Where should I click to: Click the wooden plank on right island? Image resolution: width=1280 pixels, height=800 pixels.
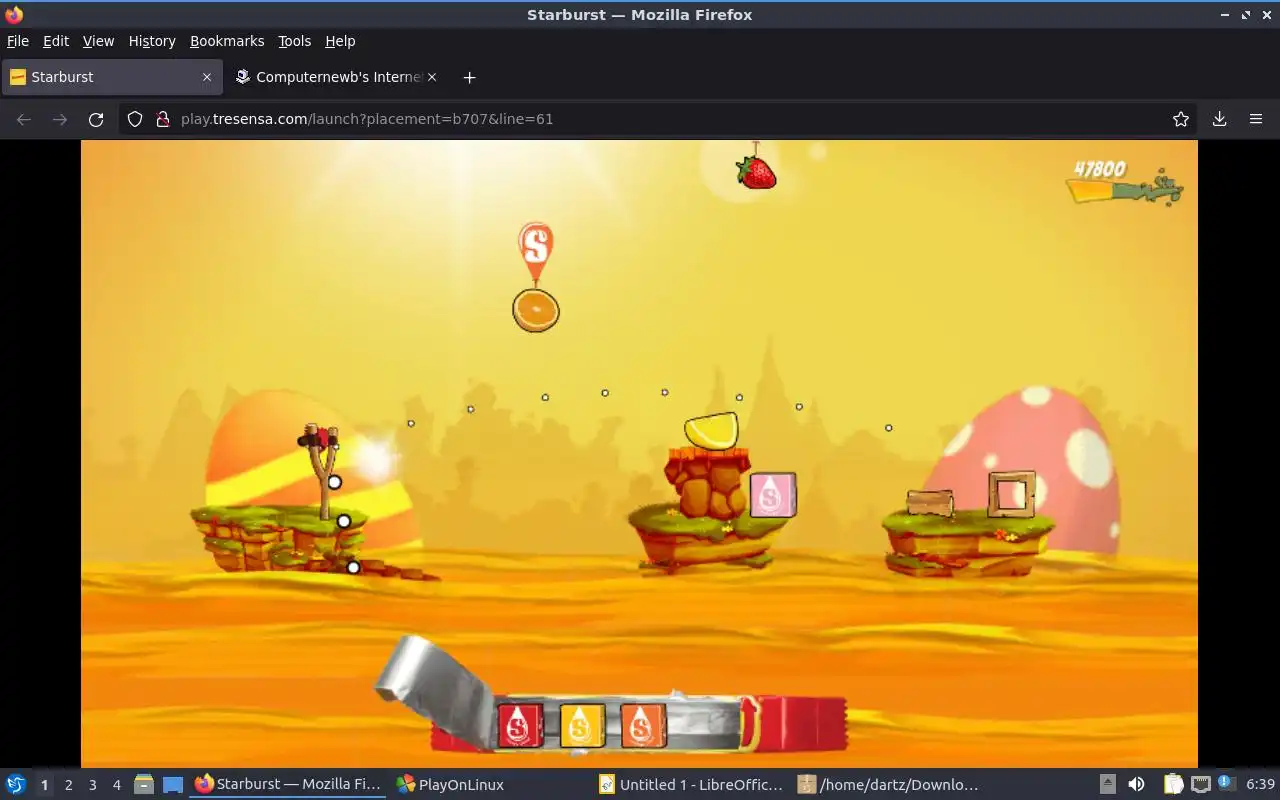click(x=930, y=502)
